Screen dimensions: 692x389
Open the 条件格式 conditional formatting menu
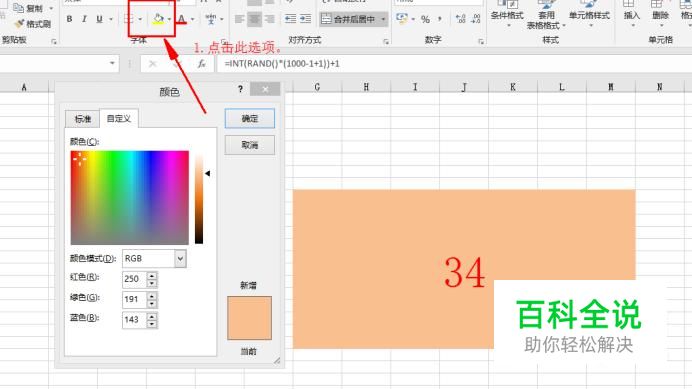[x=507, y=14]
